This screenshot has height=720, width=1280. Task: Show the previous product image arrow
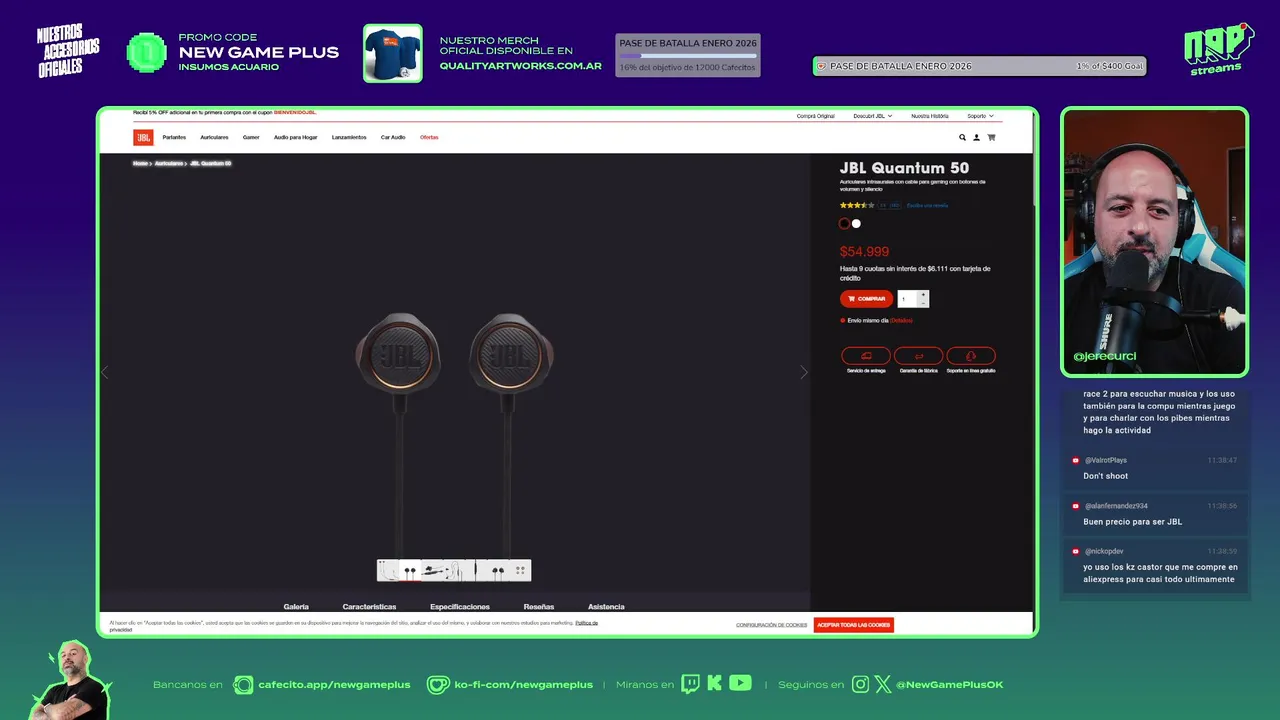pyautogui.click(x=105, y=372)
